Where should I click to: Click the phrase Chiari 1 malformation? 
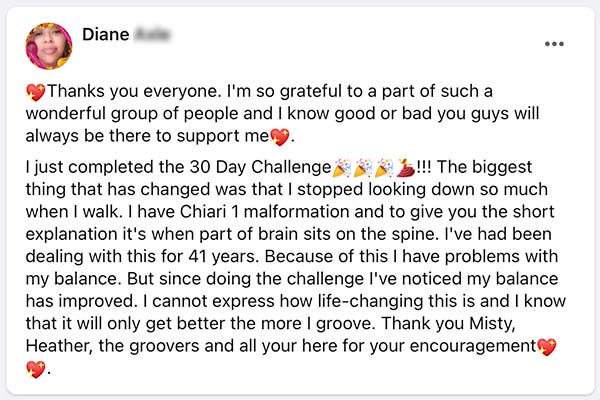(264, 212)
